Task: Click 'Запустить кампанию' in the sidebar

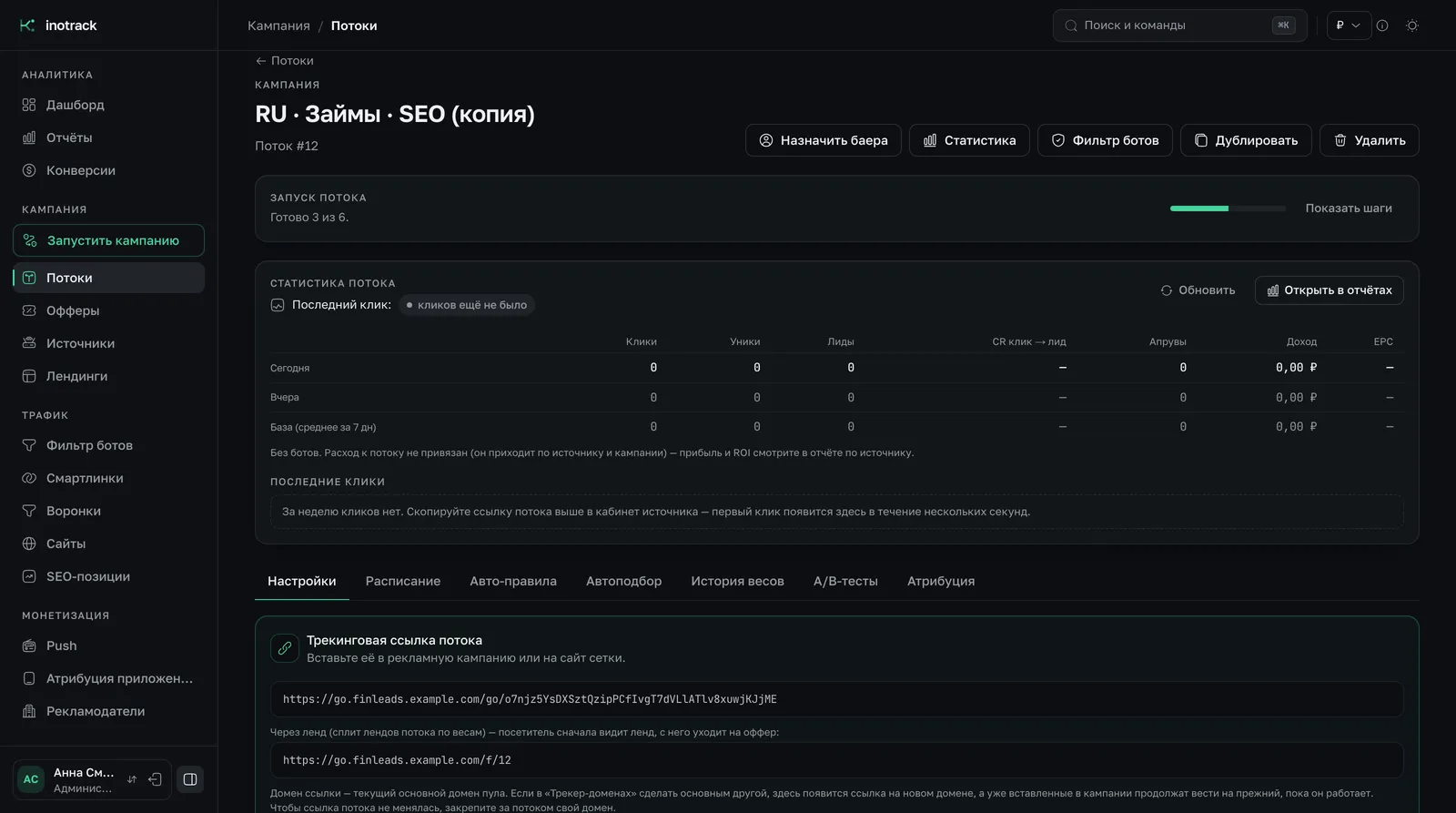Action: 109,240
